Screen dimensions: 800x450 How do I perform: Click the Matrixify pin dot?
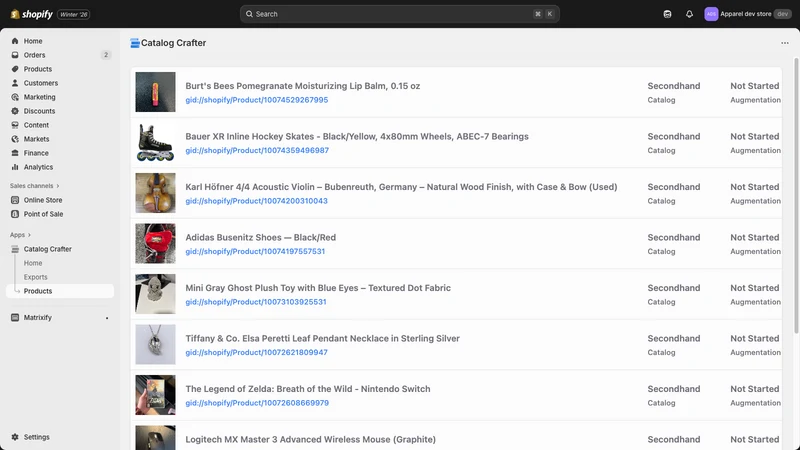(107, 318)
